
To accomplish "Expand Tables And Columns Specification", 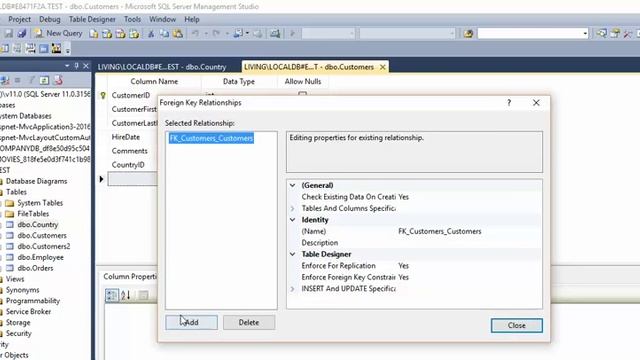I will (x=293, y=208).
